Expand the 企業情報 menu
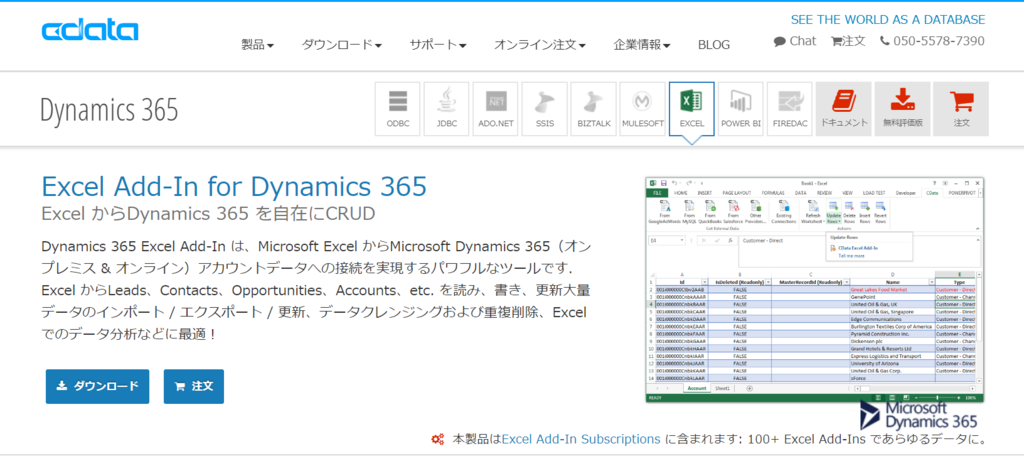 [642, 45]
